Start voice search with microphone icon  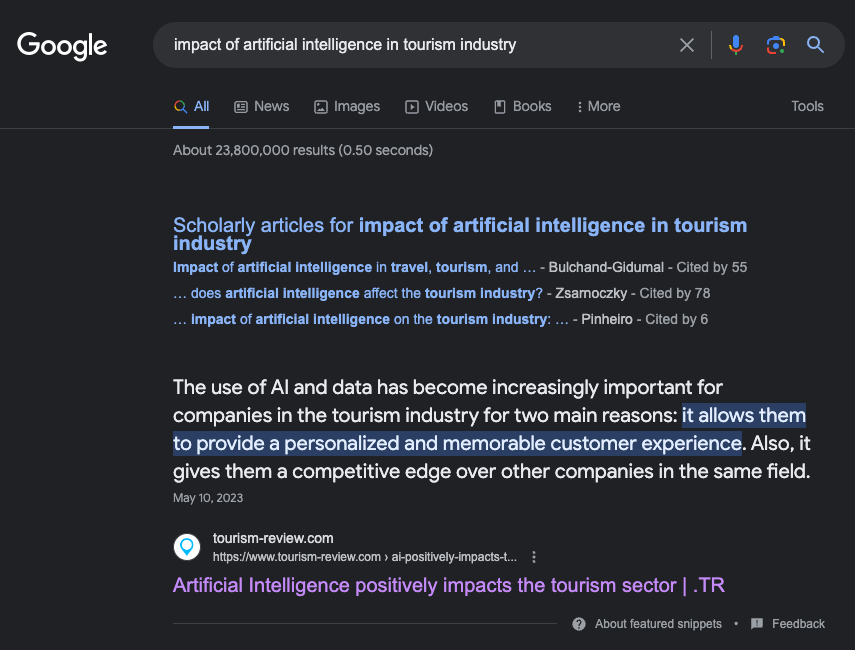[736, 45]
